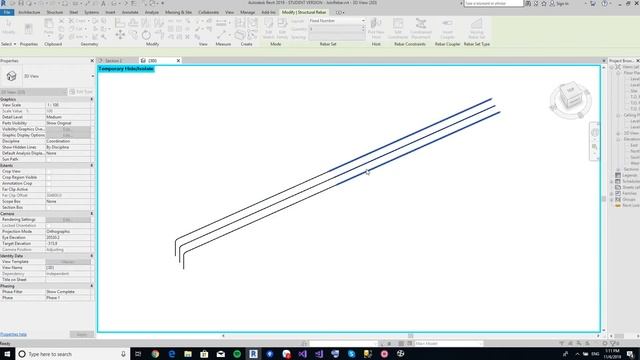
Task: Click the View Template button
Action: click(68, 262)
